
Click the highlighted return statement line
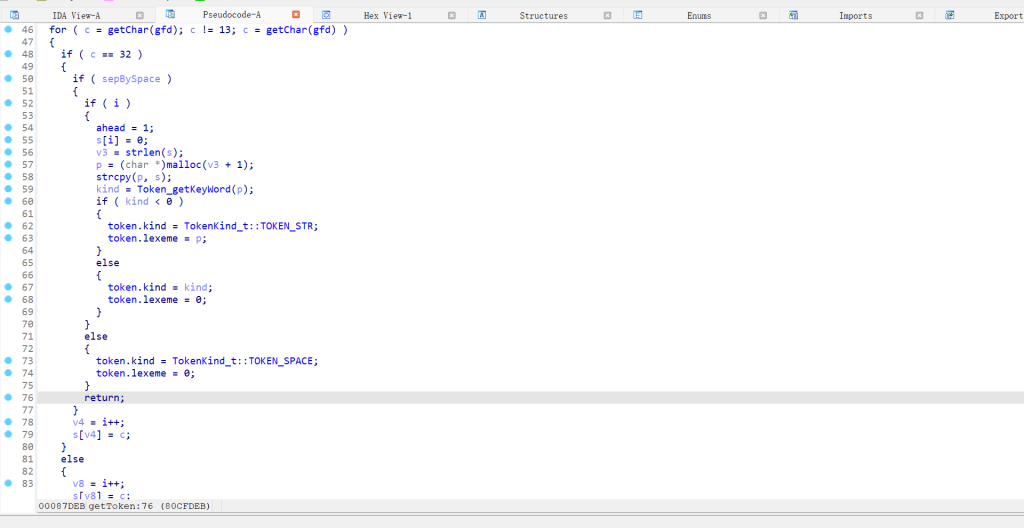point(105,398)
